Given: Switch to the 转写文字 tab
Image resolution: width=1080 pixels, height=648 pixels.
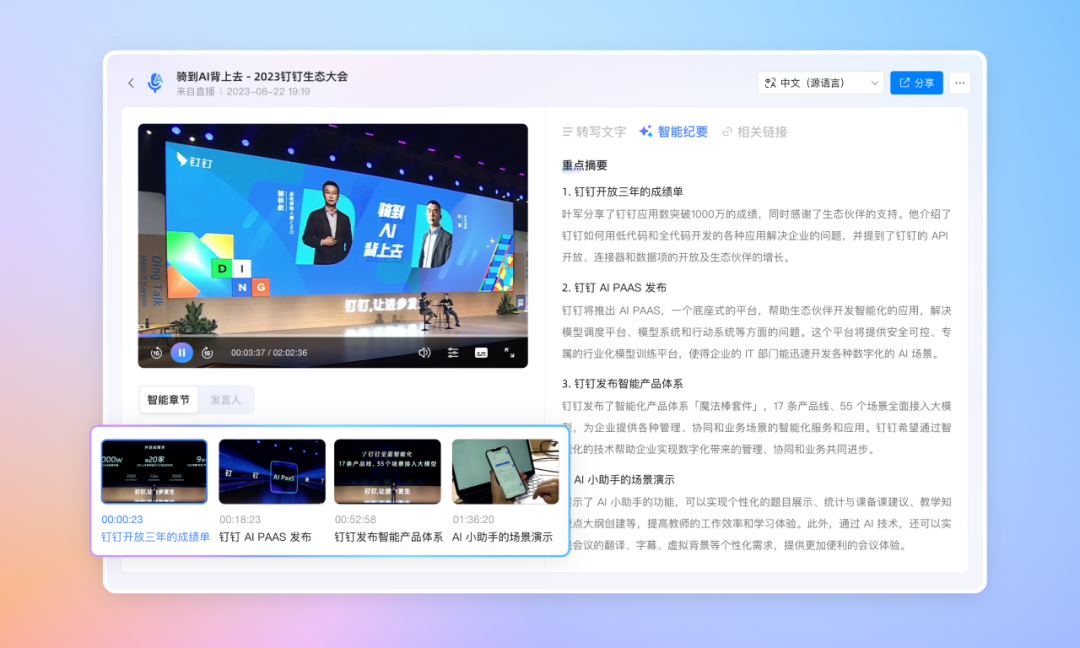Looking at the screenshot, I should click(x=594, y=132).
